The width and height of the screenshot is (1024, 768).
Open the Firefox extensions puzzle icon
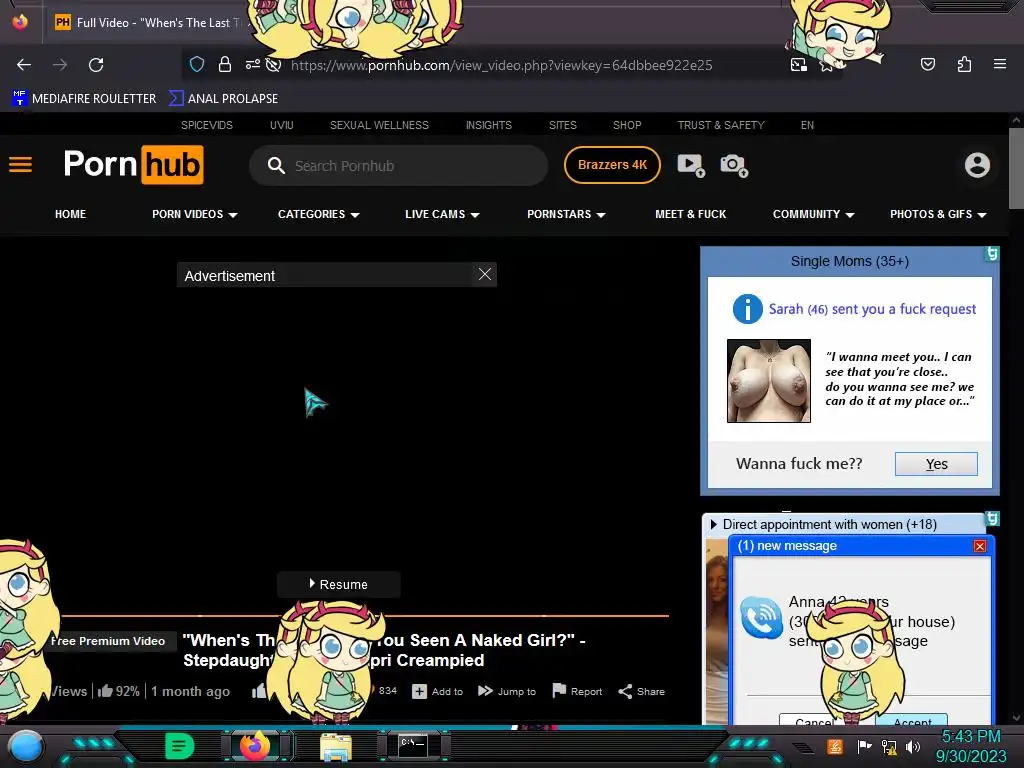coord(964,64)
